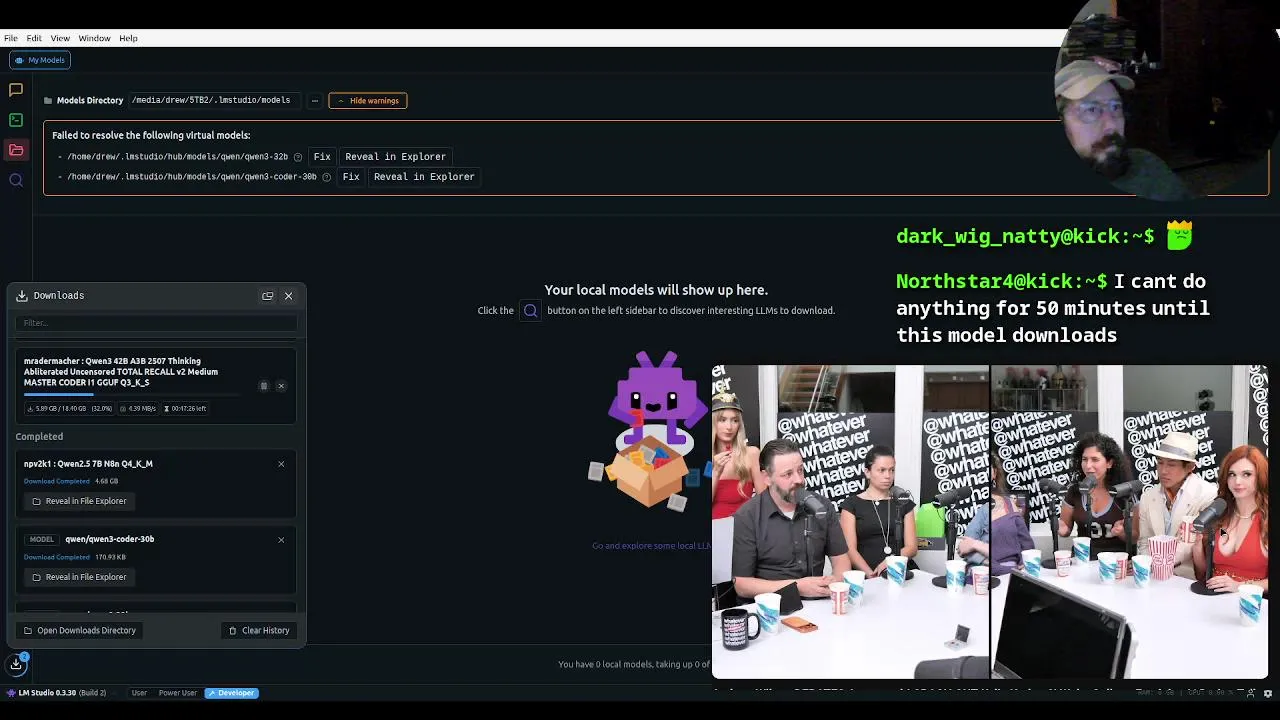The height and width of the screenshot is (720, 1280).
Task: Cancel the mradermacher Qwen3 42B download
Action: [281, 386]
